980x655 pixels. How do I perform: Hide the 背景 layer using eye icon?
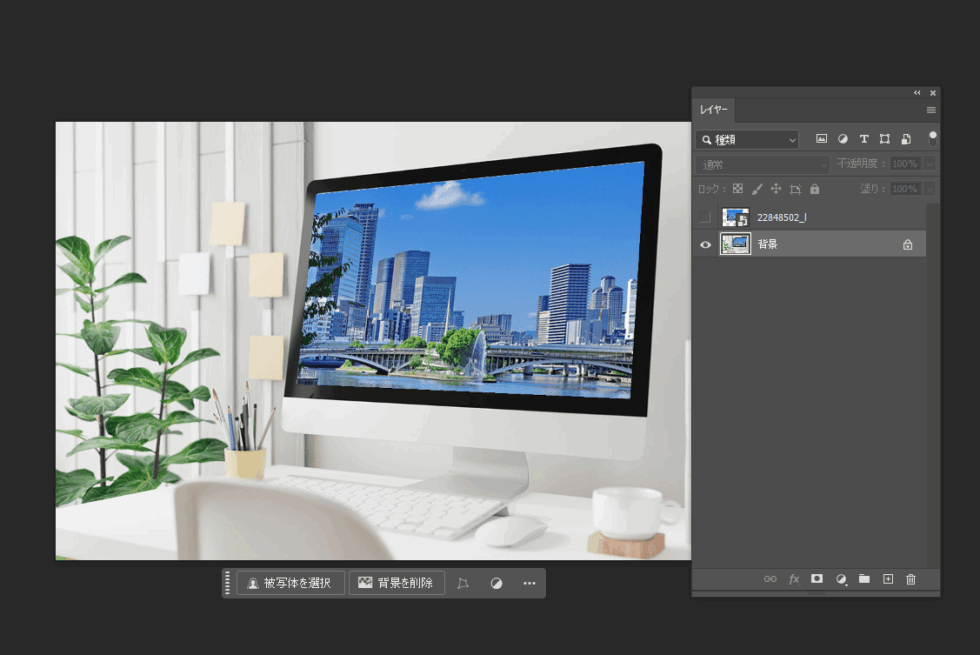(705, 244)
